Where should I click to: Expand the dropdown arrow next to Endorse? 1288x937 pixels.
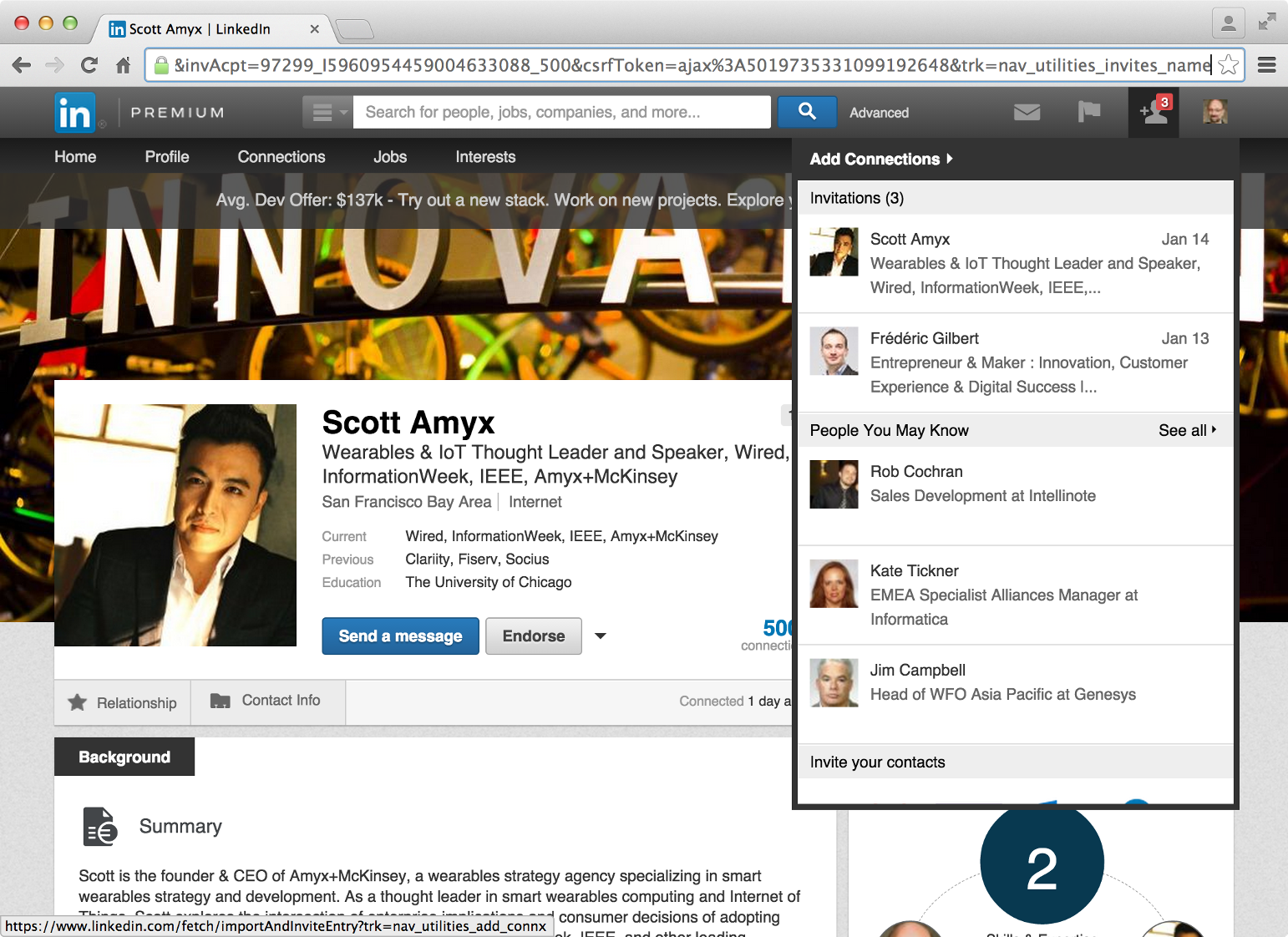601,636
